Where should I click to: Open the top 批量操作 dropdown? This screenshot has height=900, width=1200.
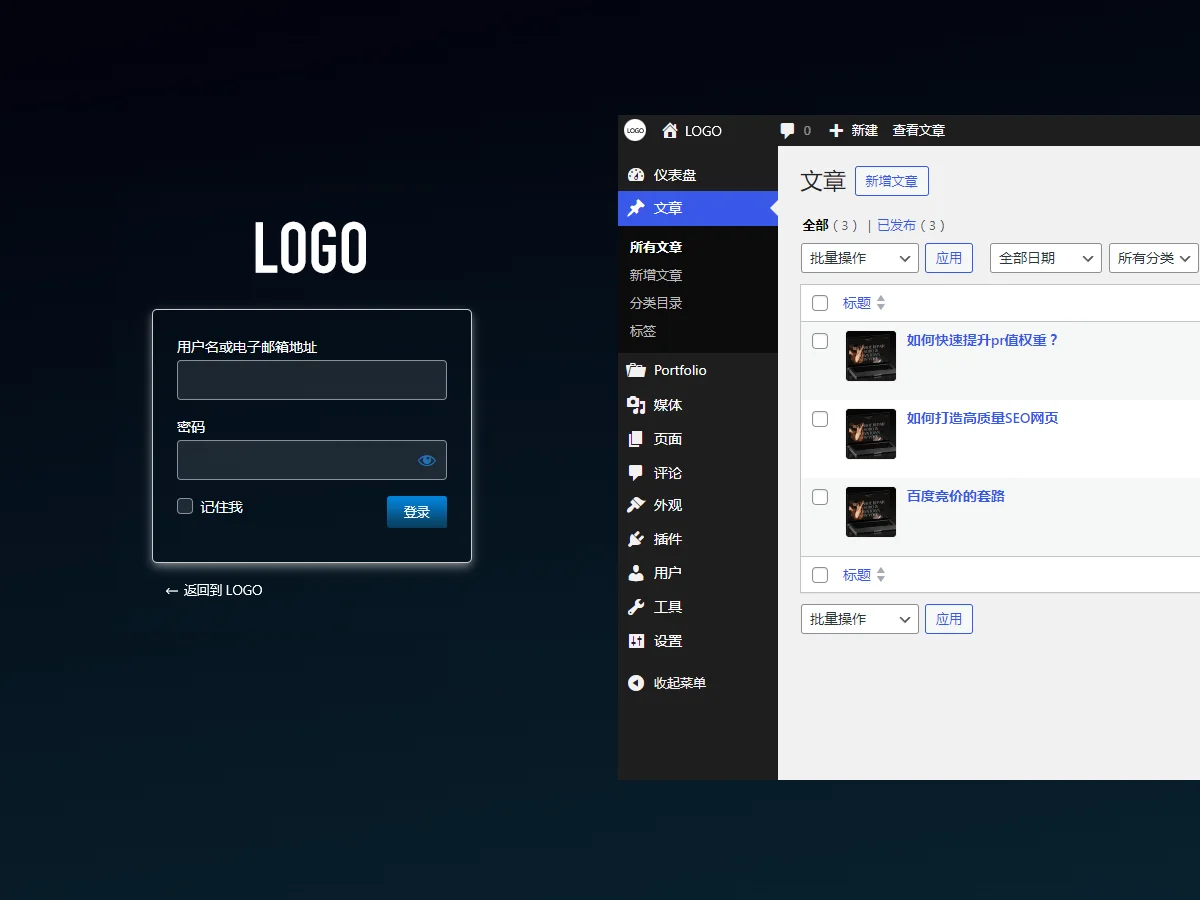pos(860,258)
